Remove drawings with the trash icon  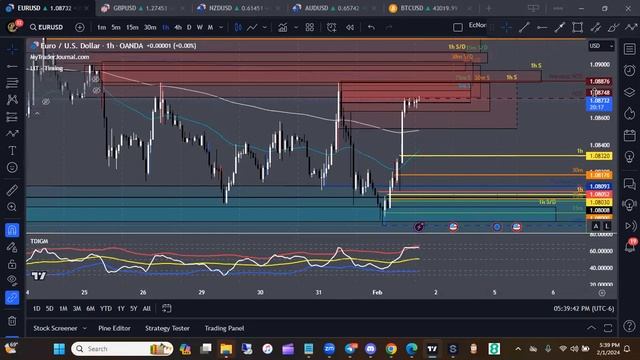pyautogui.click(x=12, y=321)
